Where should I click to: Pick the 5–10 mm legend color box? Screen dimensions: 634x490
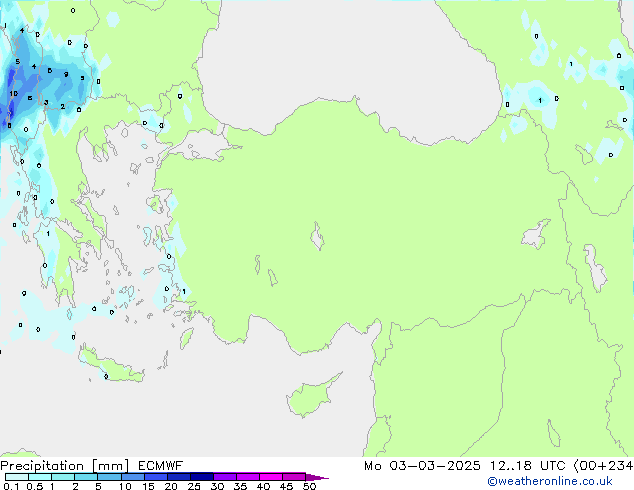[x=110, y=477]
